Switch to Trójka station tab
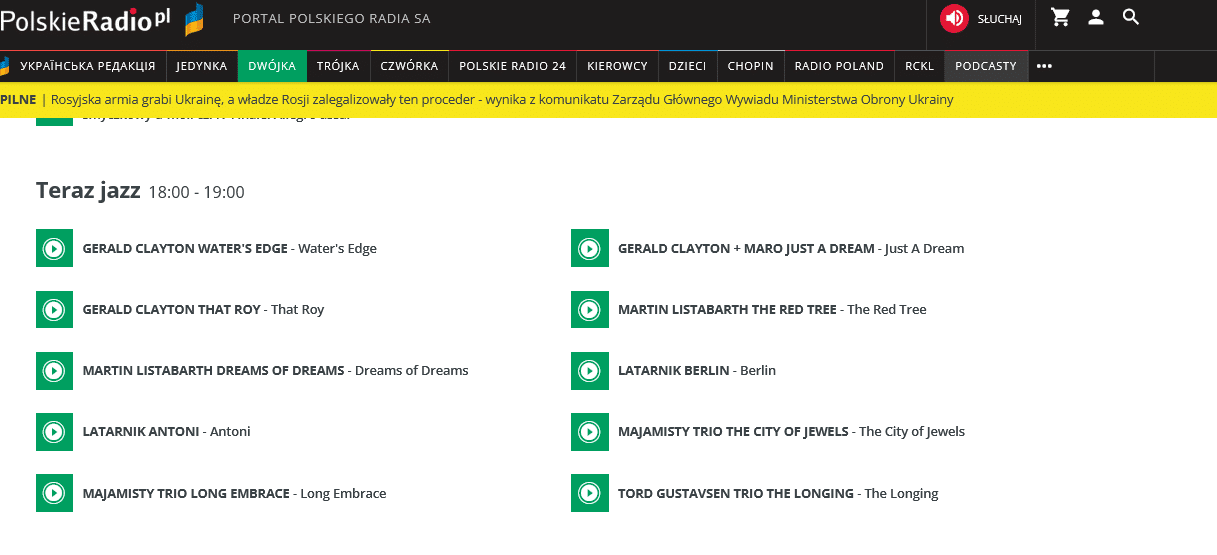The height and width of the screenshot is (555, 1217). click(338, 66)
